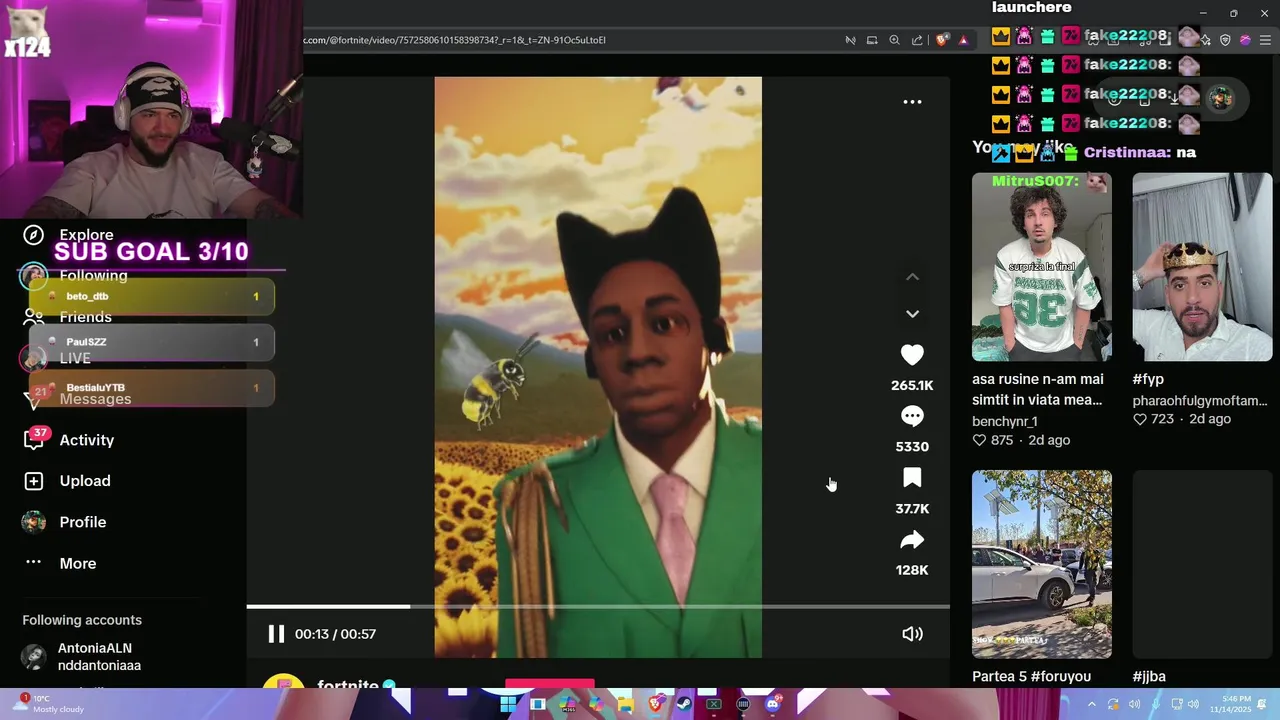Open the Partea 5 #foruyou car video thumbnail
This screenshot has width=1280, height=720.
[1041, 564]
